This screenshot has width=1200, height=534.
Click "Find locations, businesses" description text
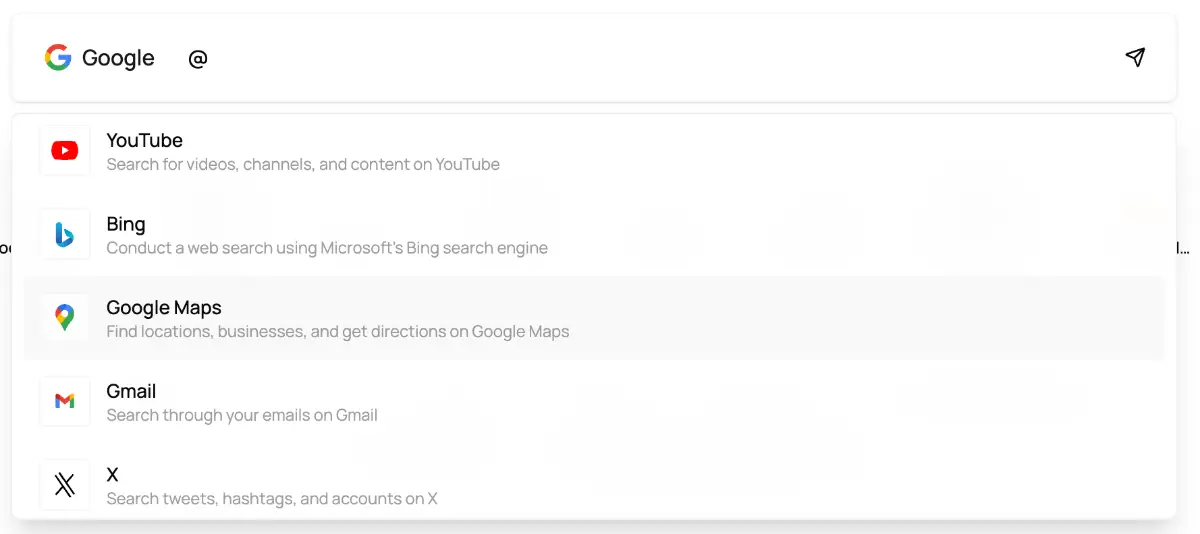tap(338, 331)
